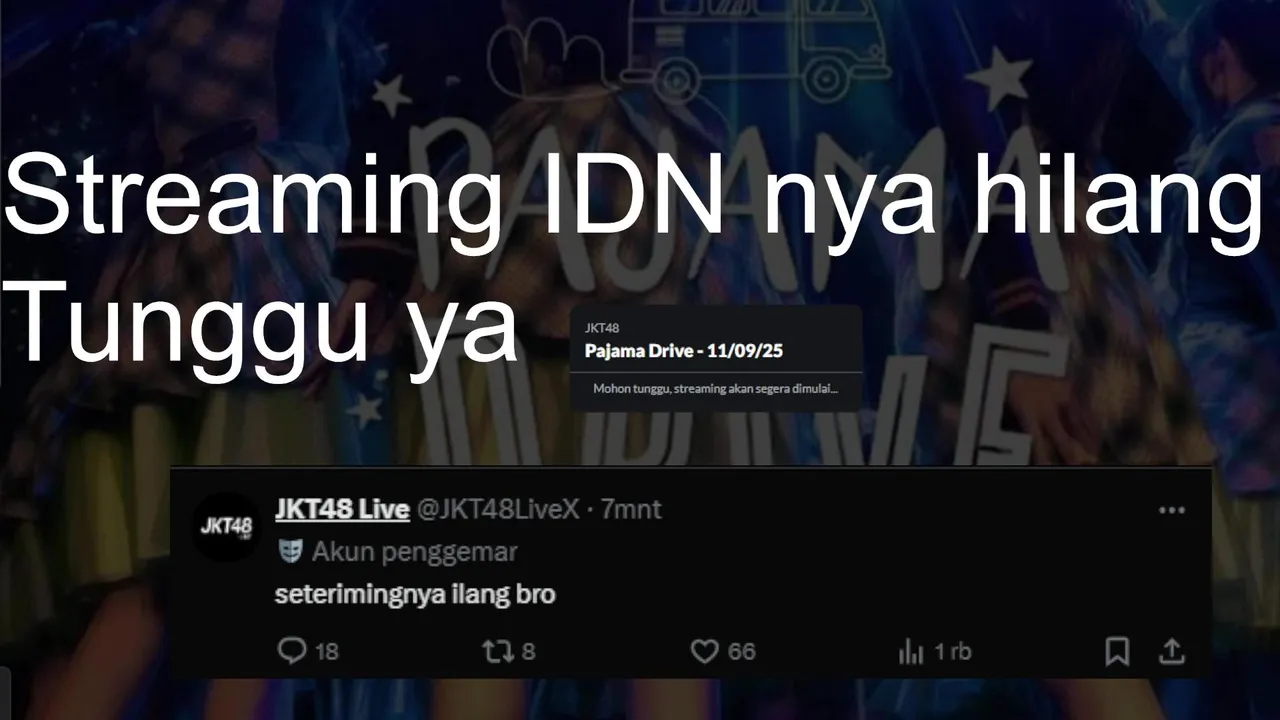Retweet the post via retweet arrows icon

pos(497,652)
